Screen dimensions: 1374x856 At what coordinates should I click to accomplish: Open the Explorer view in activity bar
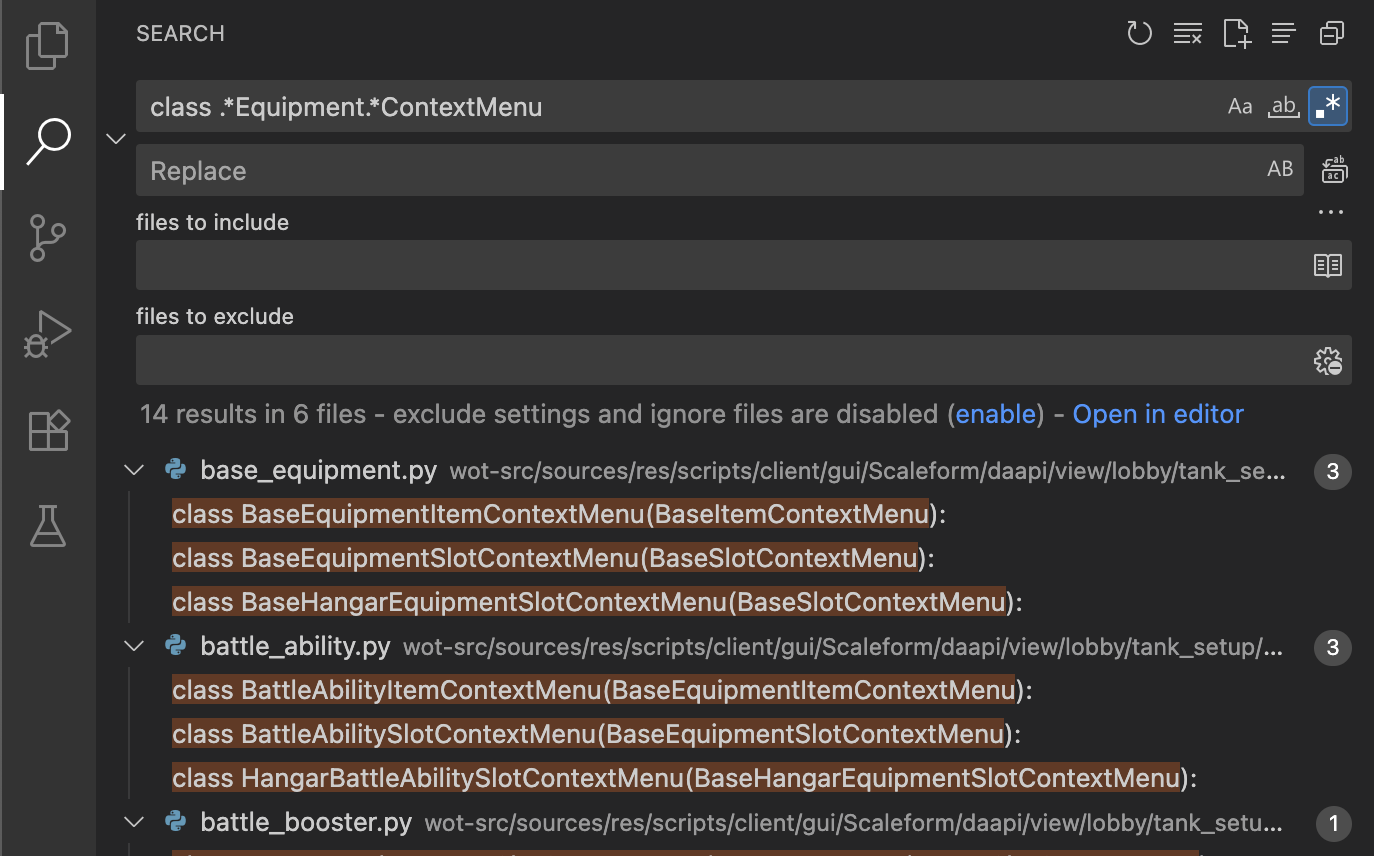point(47,46)
